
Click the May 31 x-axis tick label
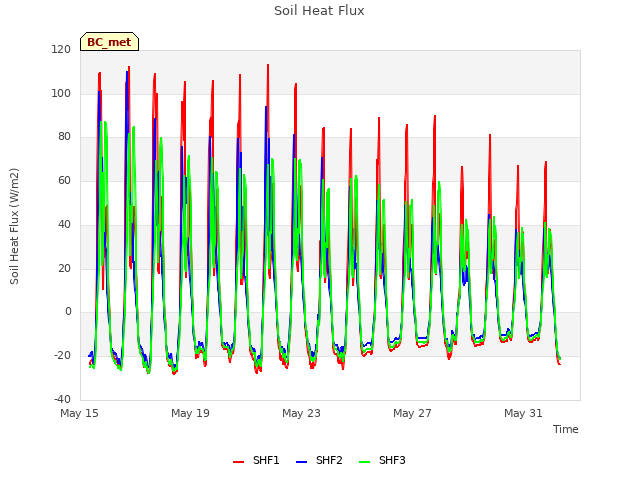[523, 413]
